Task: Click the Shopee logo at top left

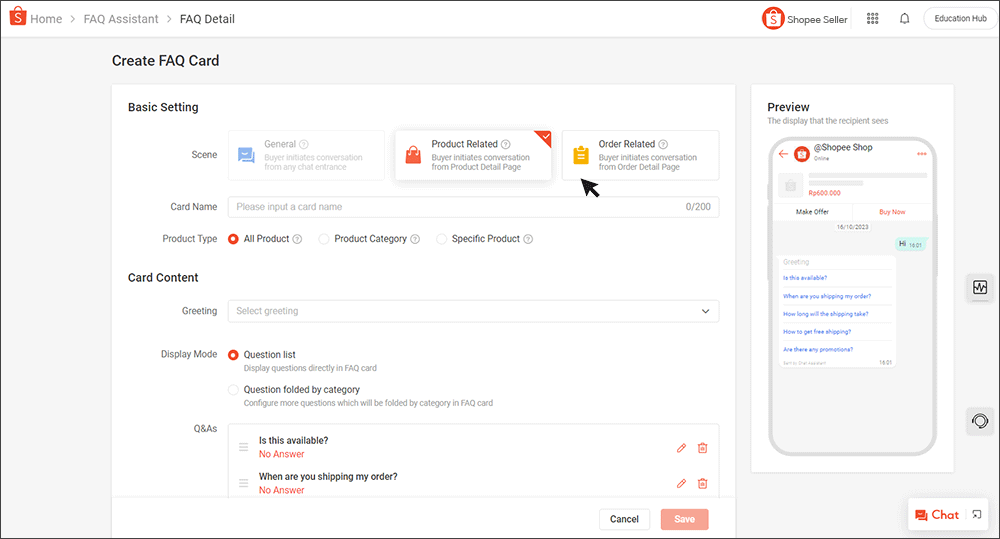Action: (18, 17)
